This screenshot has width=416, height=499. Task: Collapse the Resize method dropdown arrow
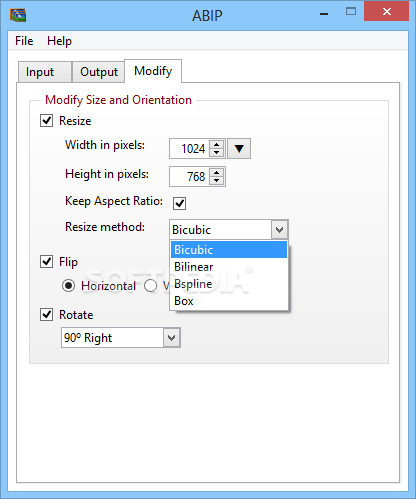coord(279,230)
